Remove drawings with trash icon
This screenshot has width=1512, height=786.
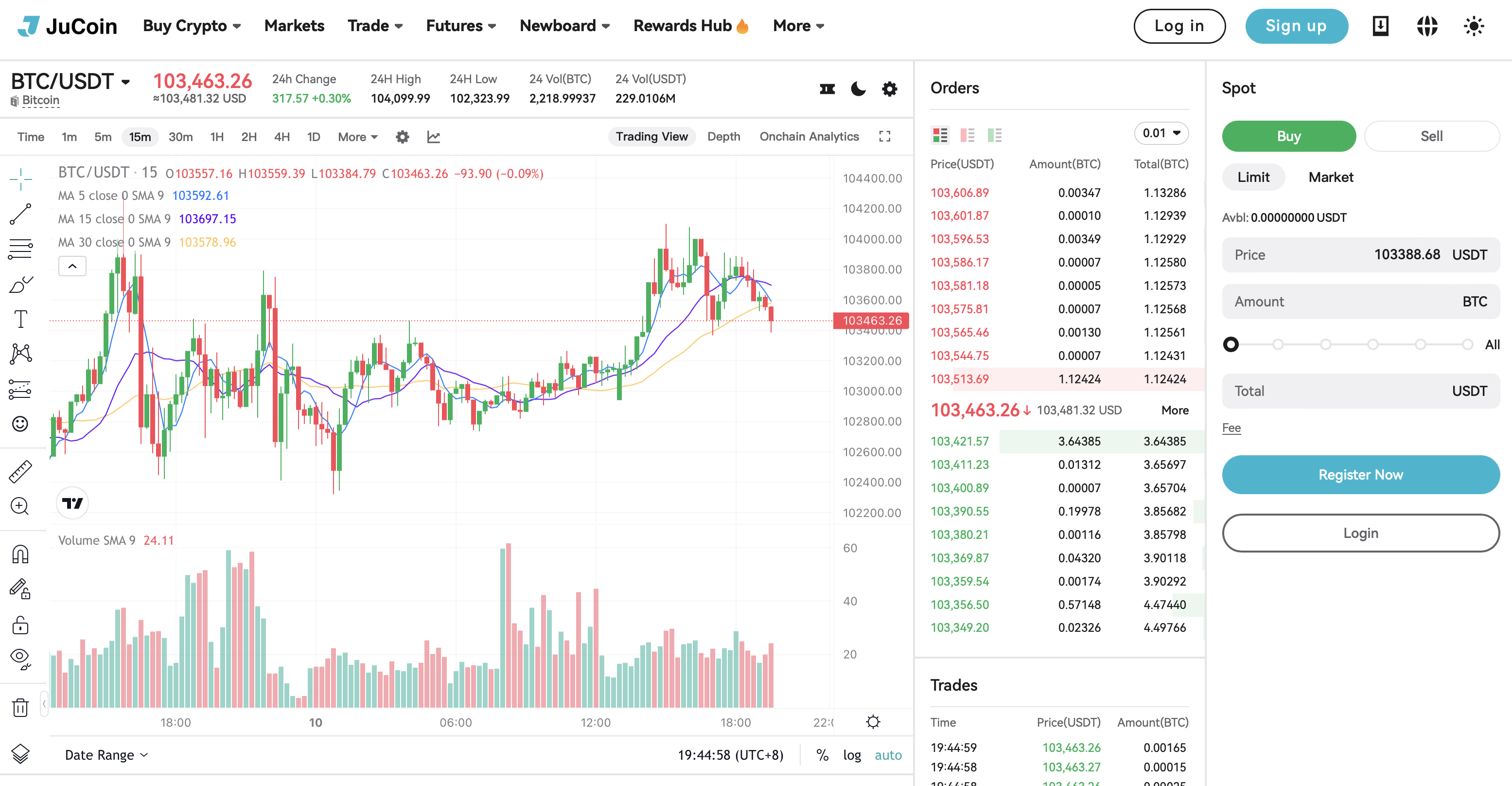coord(20,707)
